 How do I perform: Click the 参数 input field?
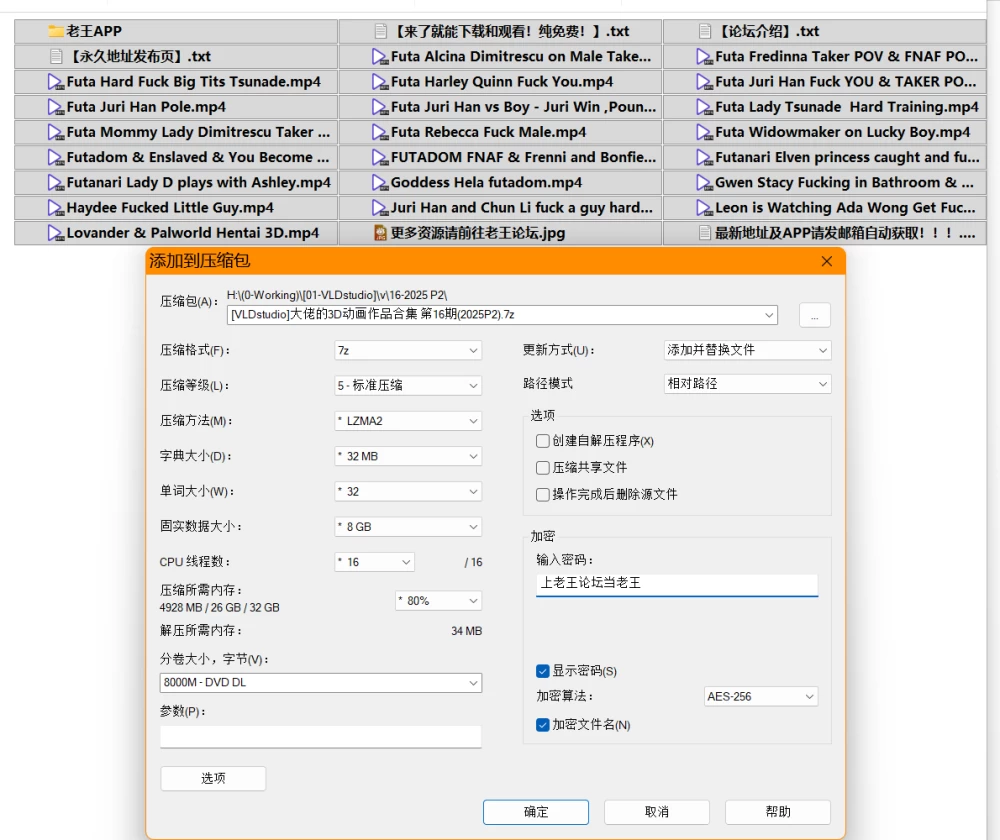tap(321, 737)
